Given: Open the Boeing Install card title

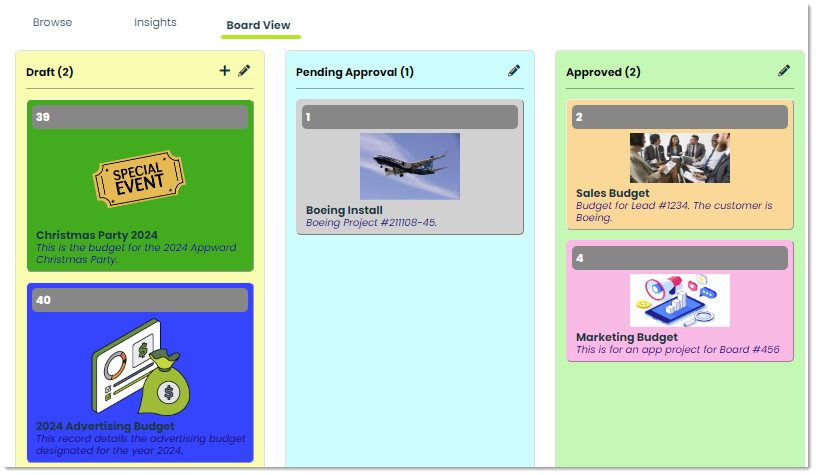Looking at the screenshot, I should point(344,210).
